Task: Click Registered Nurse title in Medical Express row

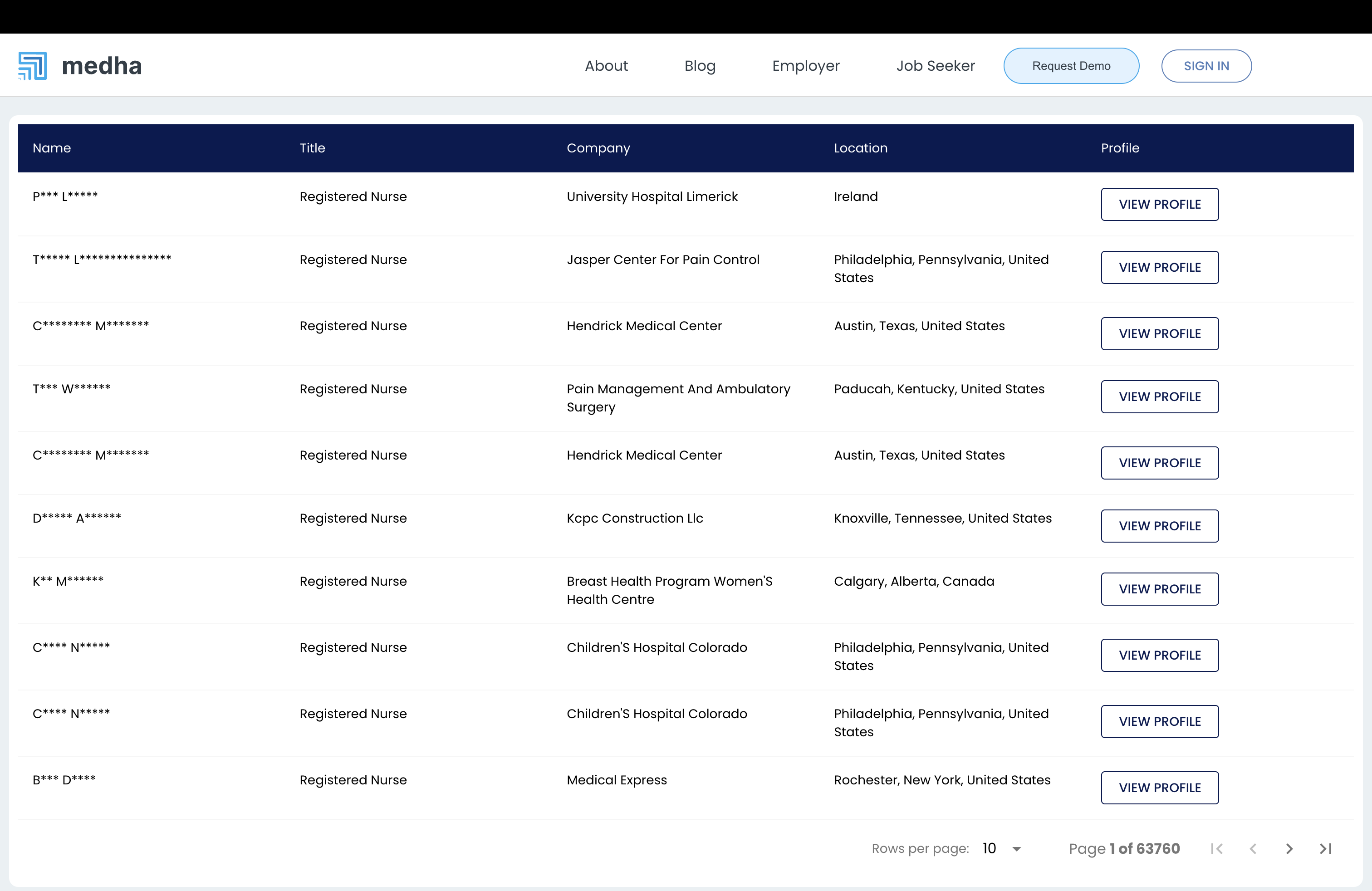Action: click(x=353, y=780)
